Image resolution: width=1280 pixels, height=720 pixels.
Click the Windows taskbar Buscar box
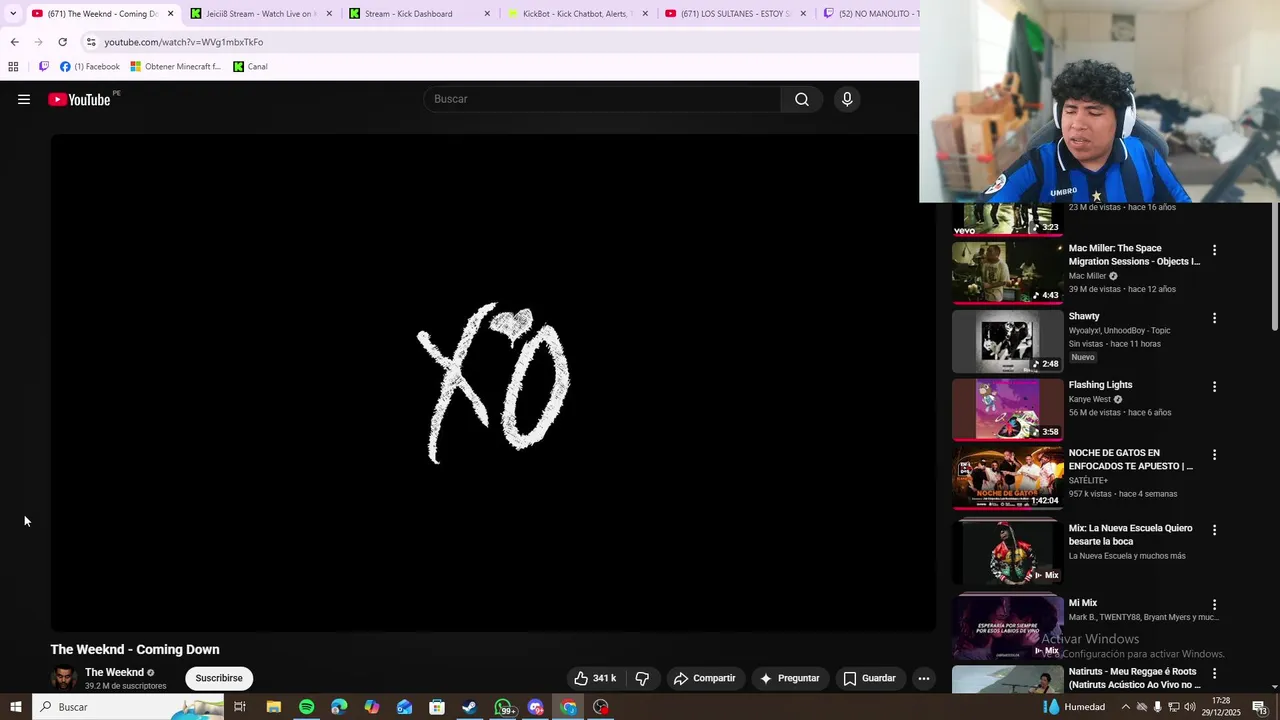127,707
